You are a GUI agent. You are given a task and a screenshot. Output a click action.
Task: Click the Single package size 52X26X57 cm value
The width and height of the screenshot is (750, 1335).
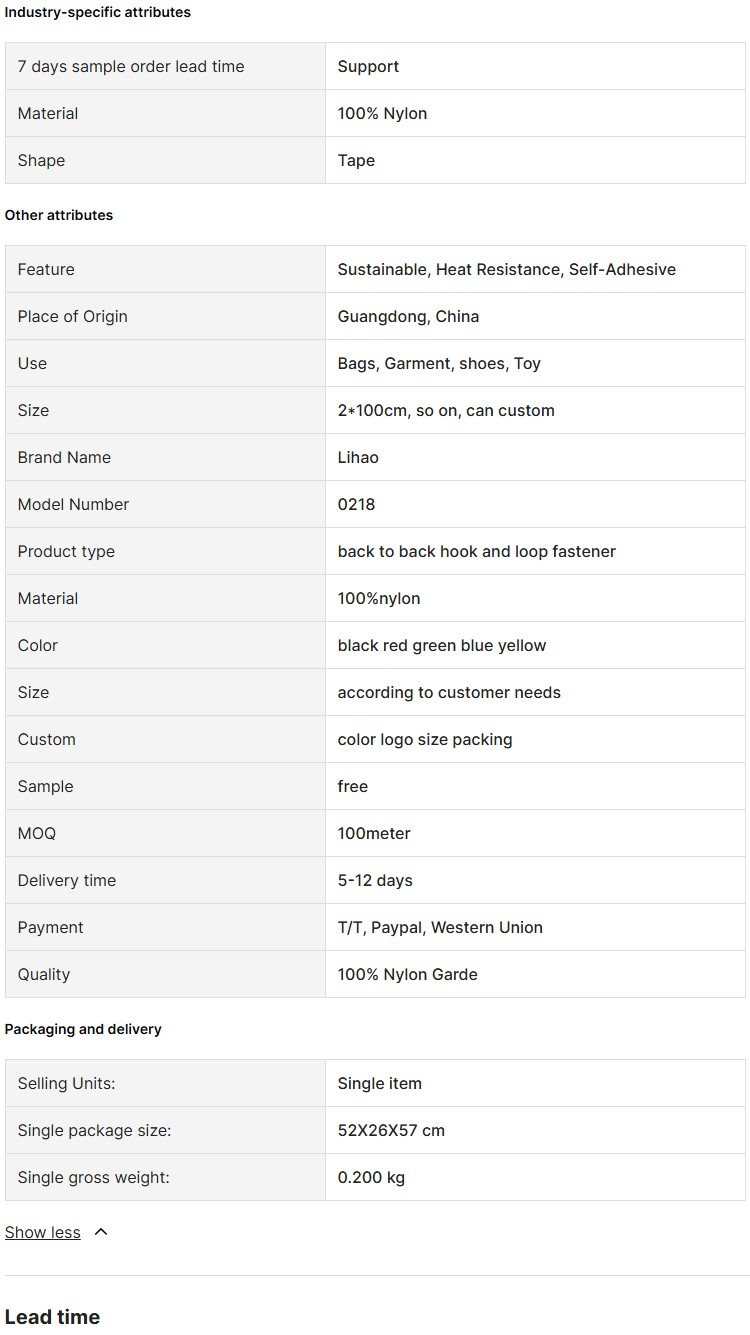coord(391,1130)
